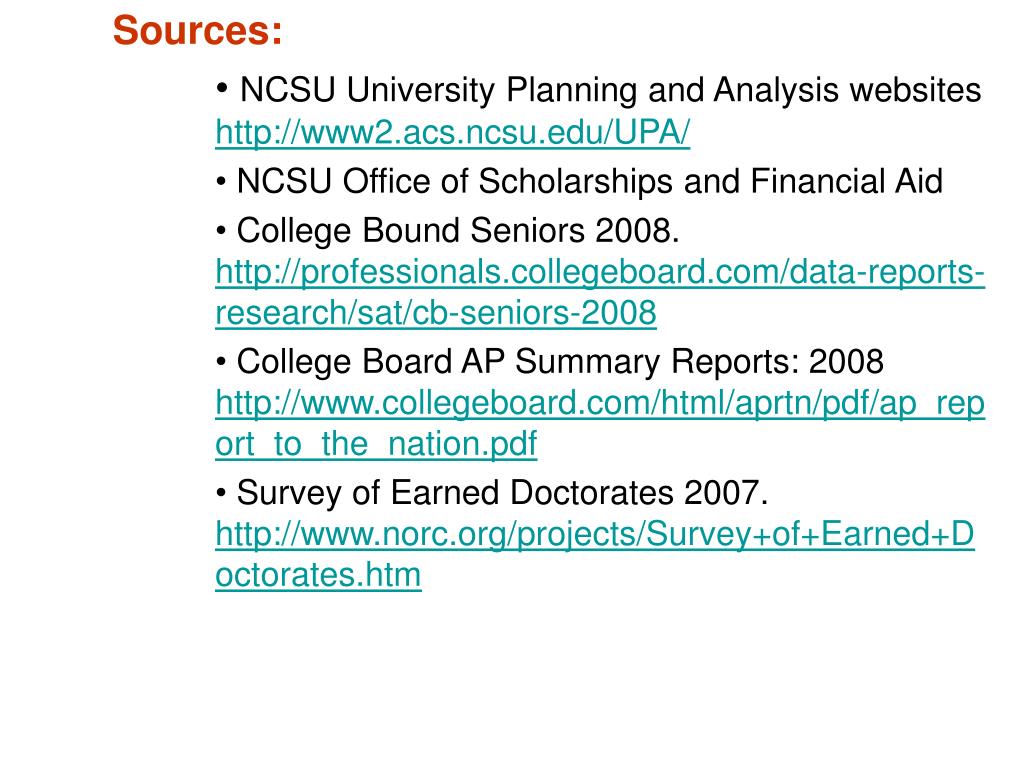Screen dimensions: 1024x768
Task: Click the research/sat/cb-seniors-2008 link text
Action: pyautogui.click(x=436, y=313)
